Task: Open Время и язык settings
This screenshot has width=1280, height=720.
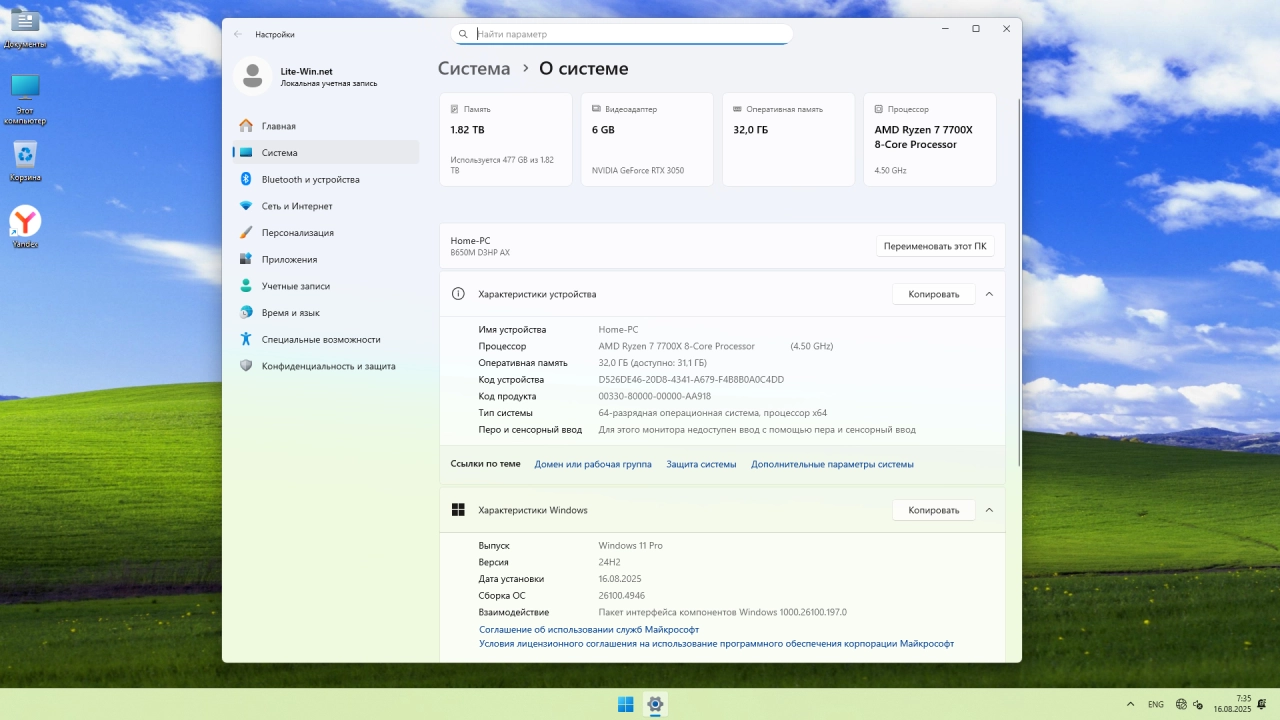Action: click(x=326, y=312)
